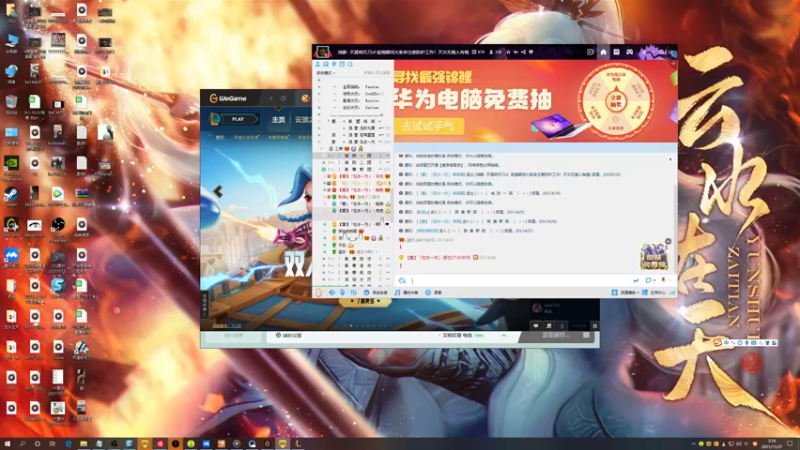Click the clock in the system tray

point(772,444)
